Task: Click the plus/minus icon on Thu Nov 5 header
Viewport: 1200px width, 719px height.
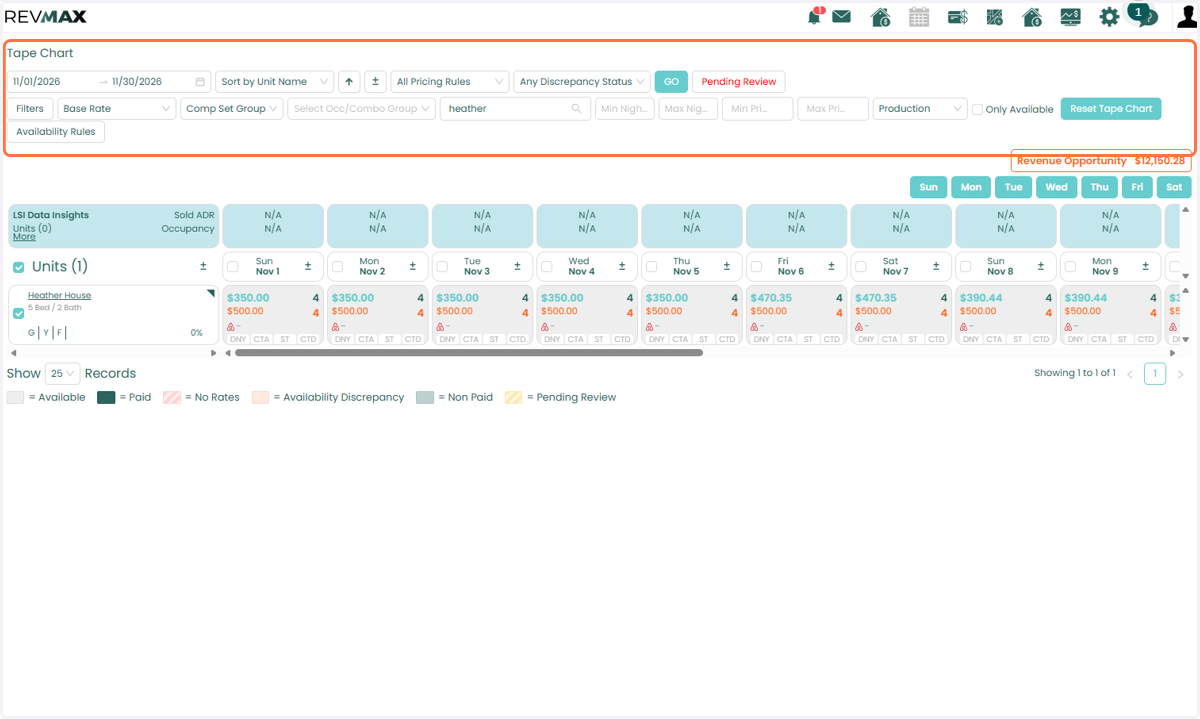Action: tap(727, 267)
